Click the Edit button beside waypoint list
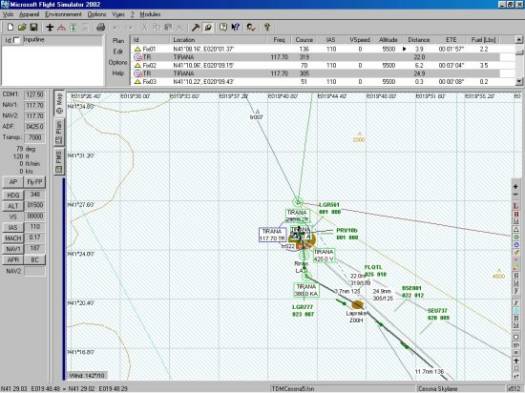The width and height of the screenshot is (525, 393). click(x=118, y=52)
